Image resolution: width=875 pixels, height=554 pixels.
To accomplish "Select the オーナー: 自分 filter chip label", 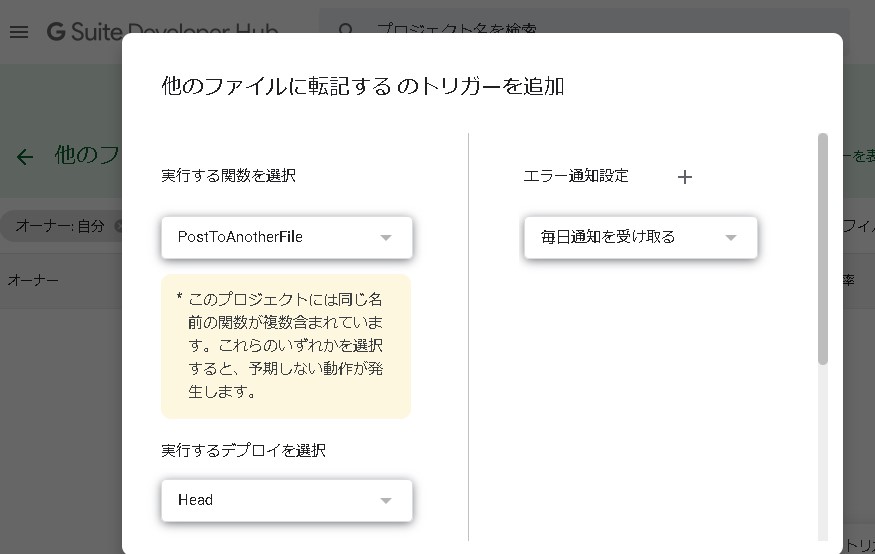I will click(x=60, y=226).
